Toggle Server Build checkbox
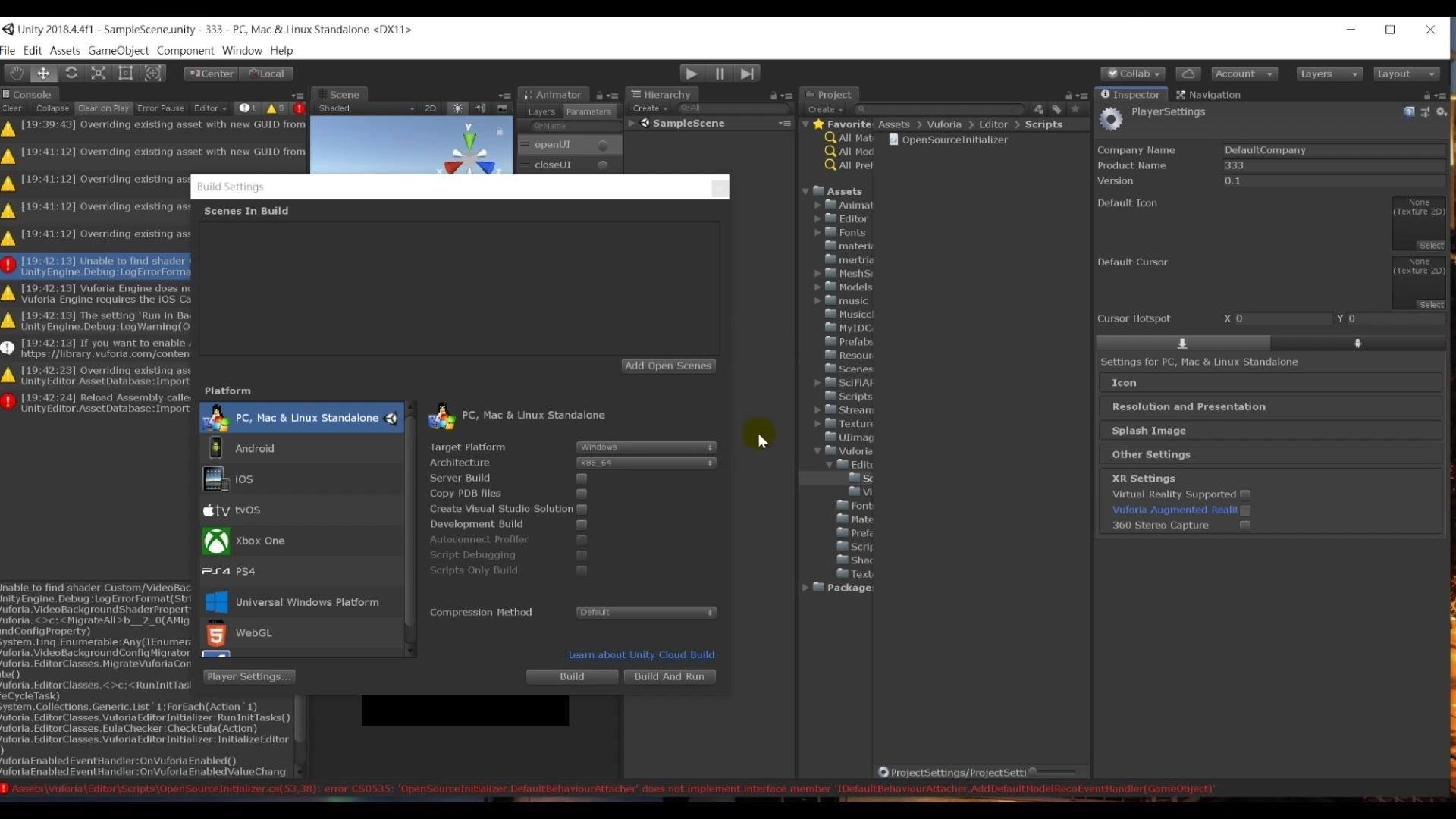This screenshot has height=819, width=1456. pos(582,479)
